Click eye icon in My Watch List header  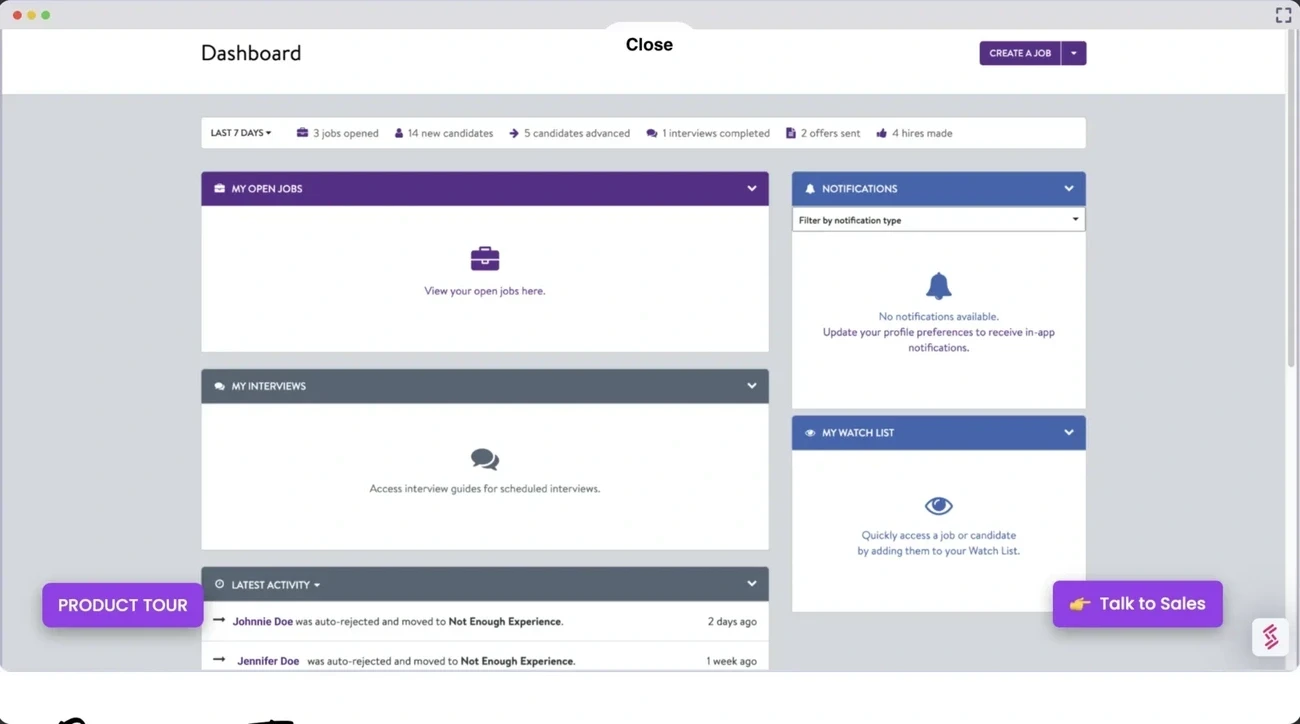click(810, 433)
